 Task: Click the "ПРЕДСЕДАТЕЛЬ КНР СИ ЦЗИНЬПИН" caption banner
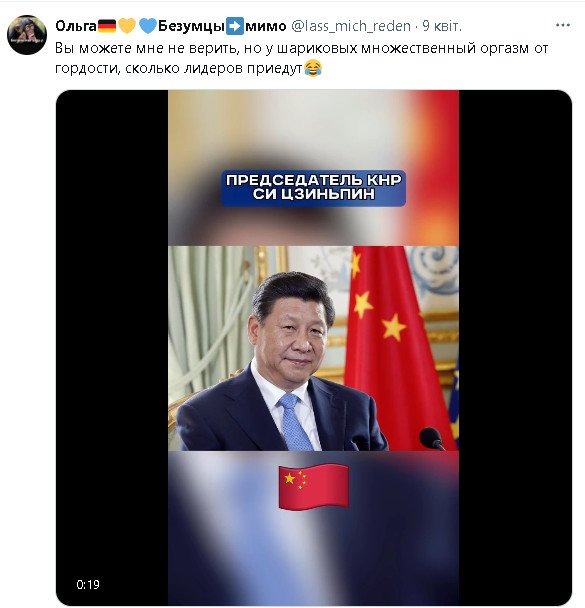(314, 188)
